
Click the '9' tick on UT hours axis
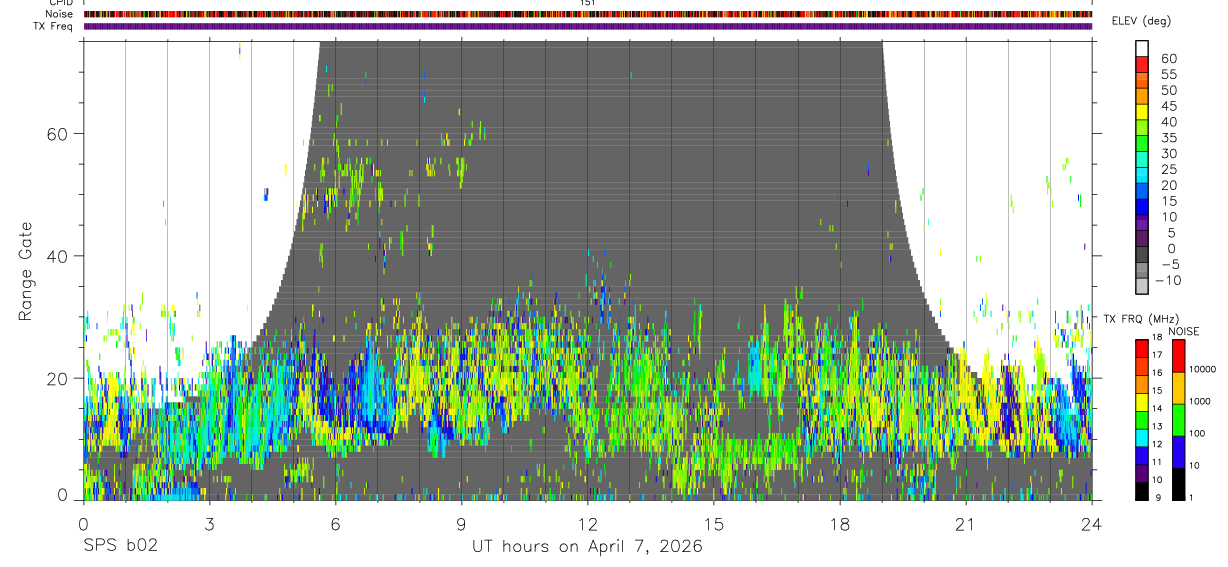pyautogui.click(x=461, y=524)
